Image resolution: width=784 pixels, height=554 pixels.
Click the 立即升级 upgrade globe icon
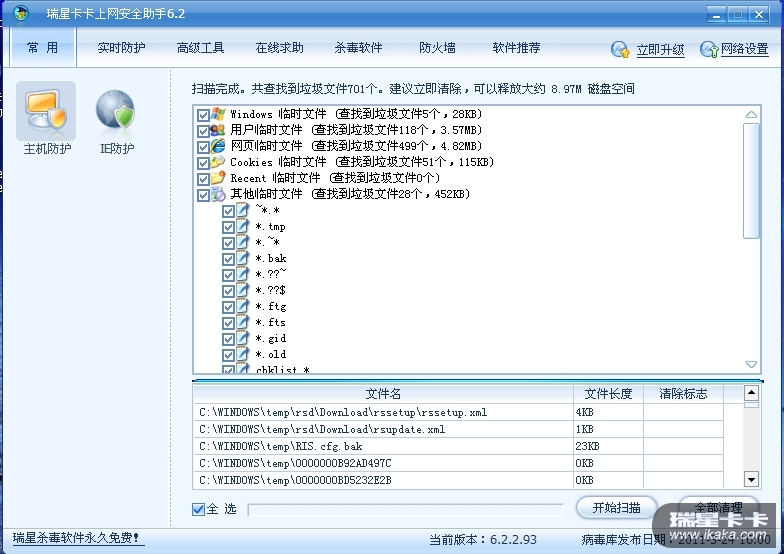(x=620, y=49)
